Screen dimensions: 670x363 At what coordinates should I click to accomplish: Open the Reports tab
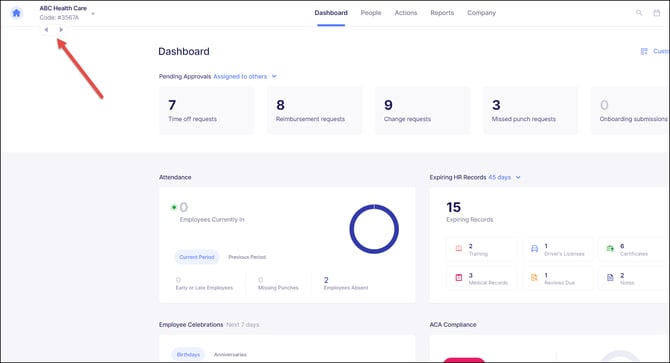(442, 13)
